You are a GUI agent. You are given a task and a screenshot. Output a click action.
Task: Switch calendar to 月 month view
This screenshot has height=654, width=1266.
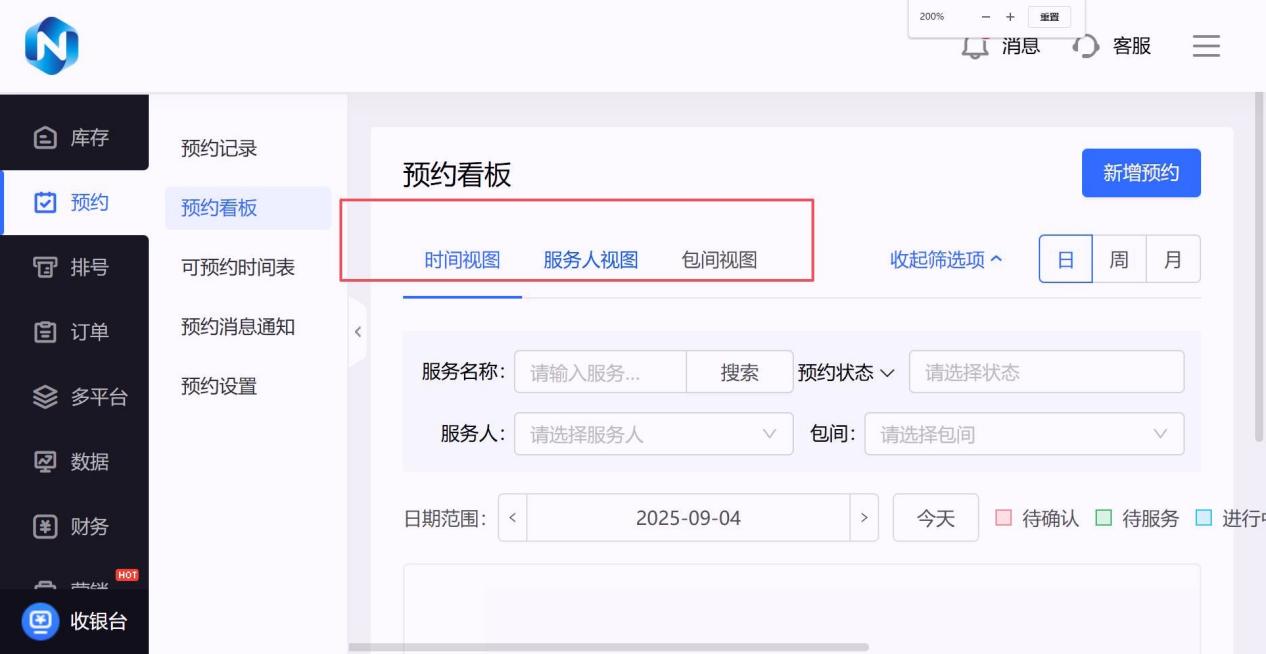1173,260
